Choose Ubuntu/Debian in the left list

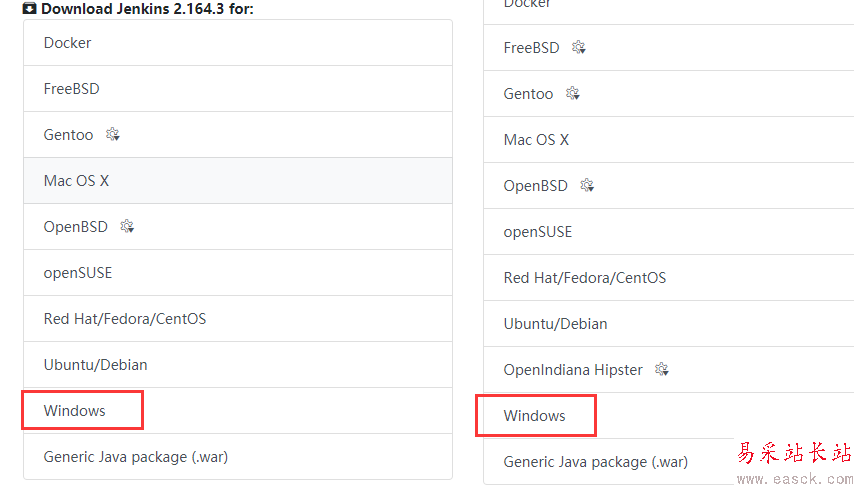coord(96,365)
